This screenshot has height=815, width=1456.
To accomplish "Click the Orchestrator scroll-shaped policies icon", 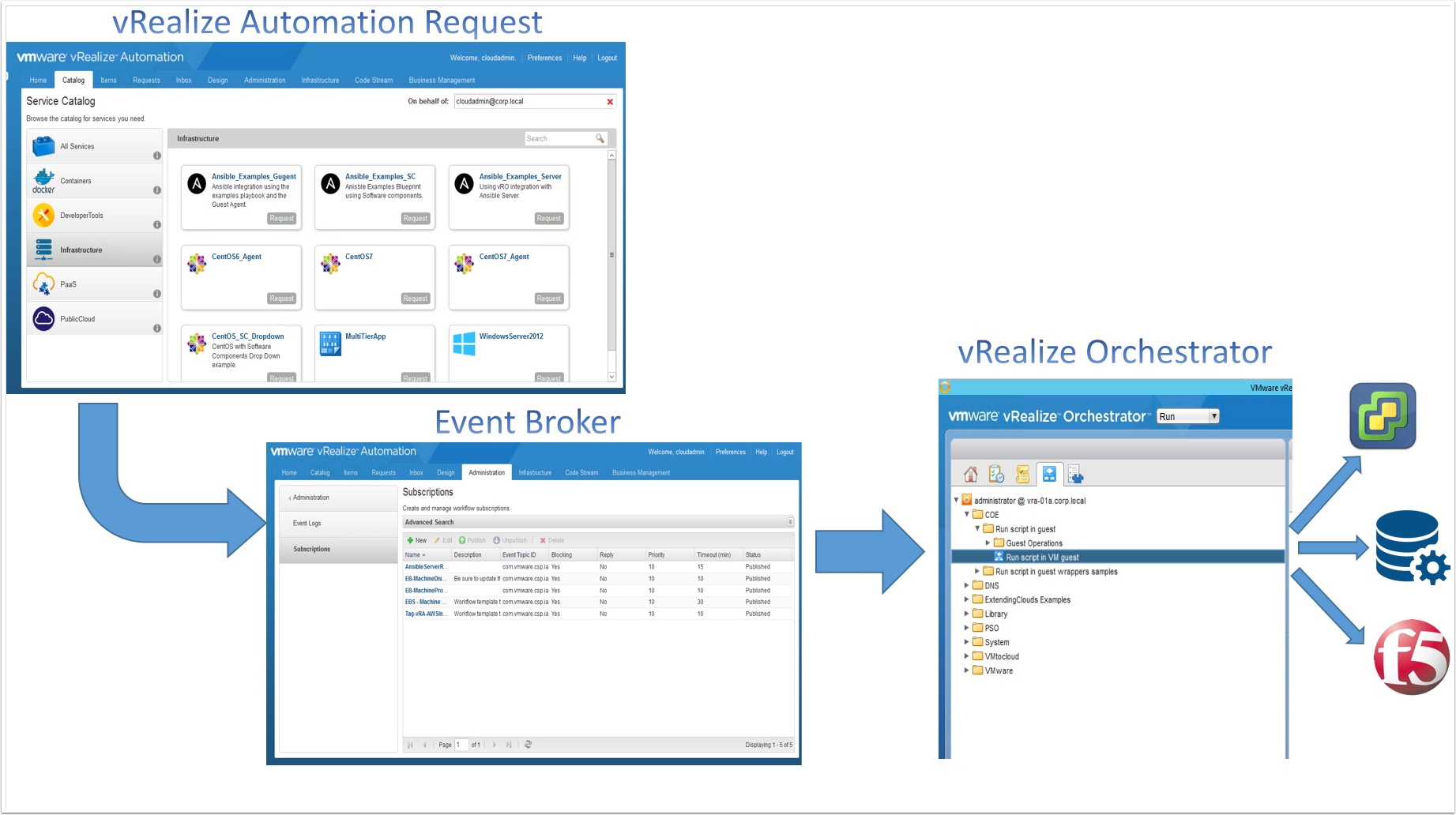I will pyautogui.click(x=1022, y=474).
